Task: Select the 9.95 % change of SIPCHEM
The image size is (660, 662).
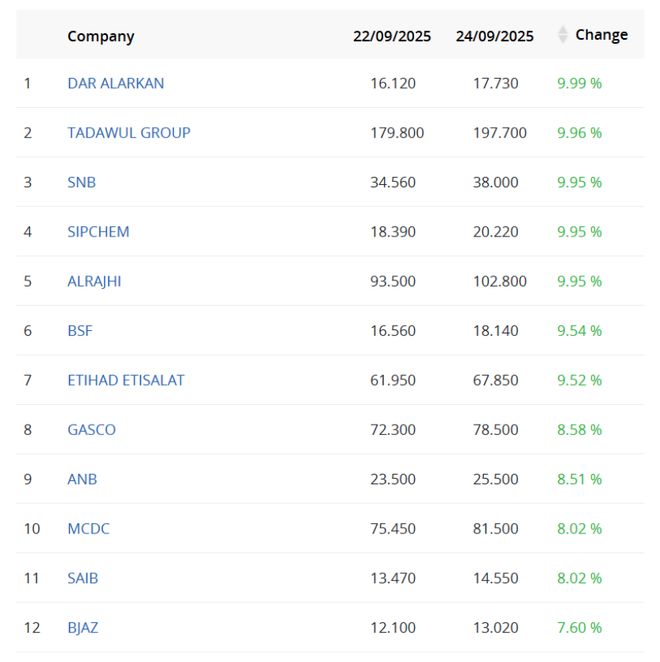Action: pyautogui.click(x=579, y=231)
